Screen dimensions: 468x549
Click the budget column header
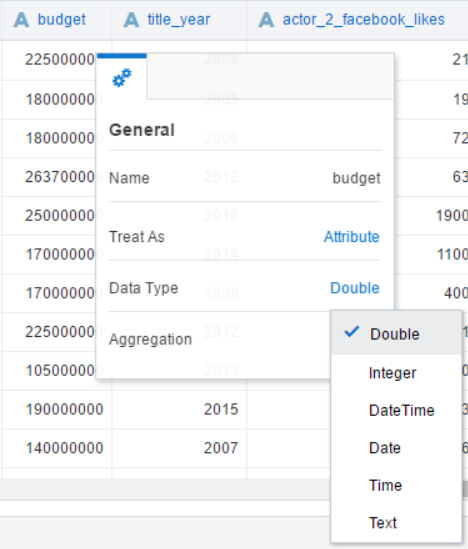coord(56,20)
